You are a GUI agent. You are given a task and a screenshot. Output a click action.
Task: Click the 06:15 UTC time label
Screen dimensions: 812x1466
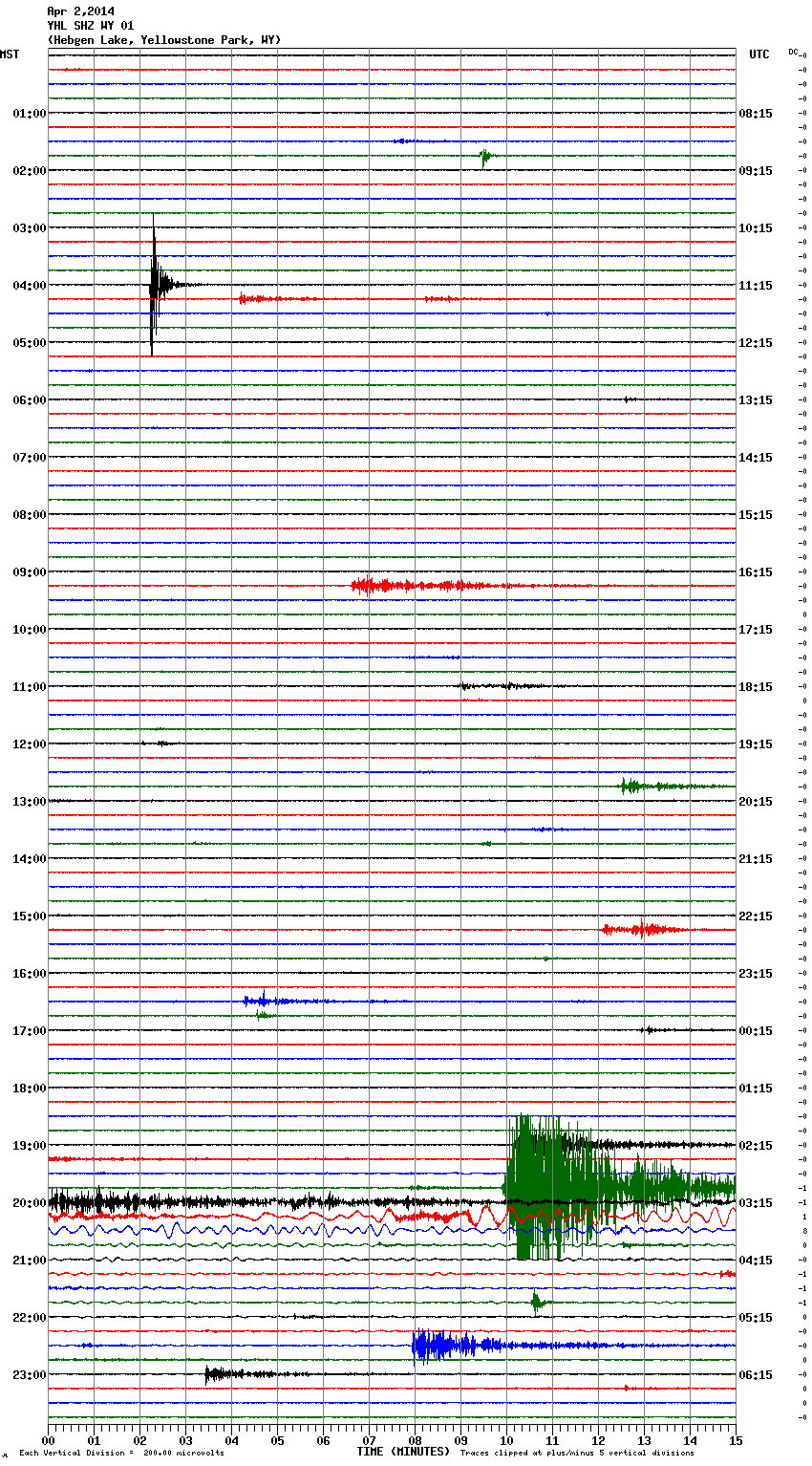(x=756, y=1375)
